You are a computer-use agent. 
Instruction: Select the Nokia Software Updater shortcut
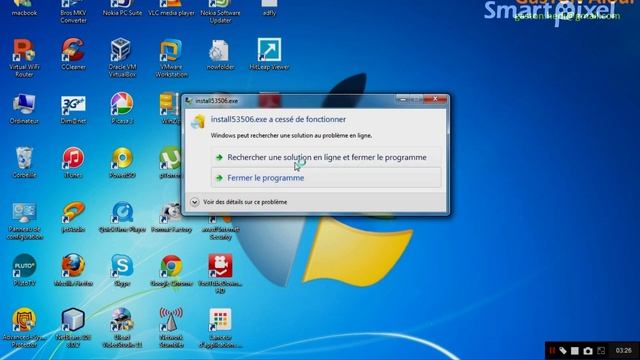coord(220,12)
